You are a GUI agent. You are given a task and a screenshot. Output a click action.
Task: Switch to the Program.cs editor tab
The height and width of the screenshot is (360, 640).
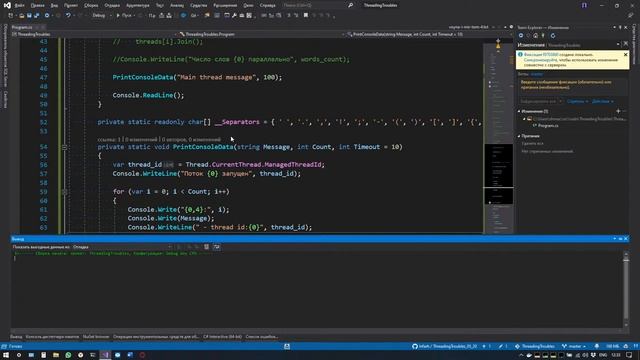point(22,27)
